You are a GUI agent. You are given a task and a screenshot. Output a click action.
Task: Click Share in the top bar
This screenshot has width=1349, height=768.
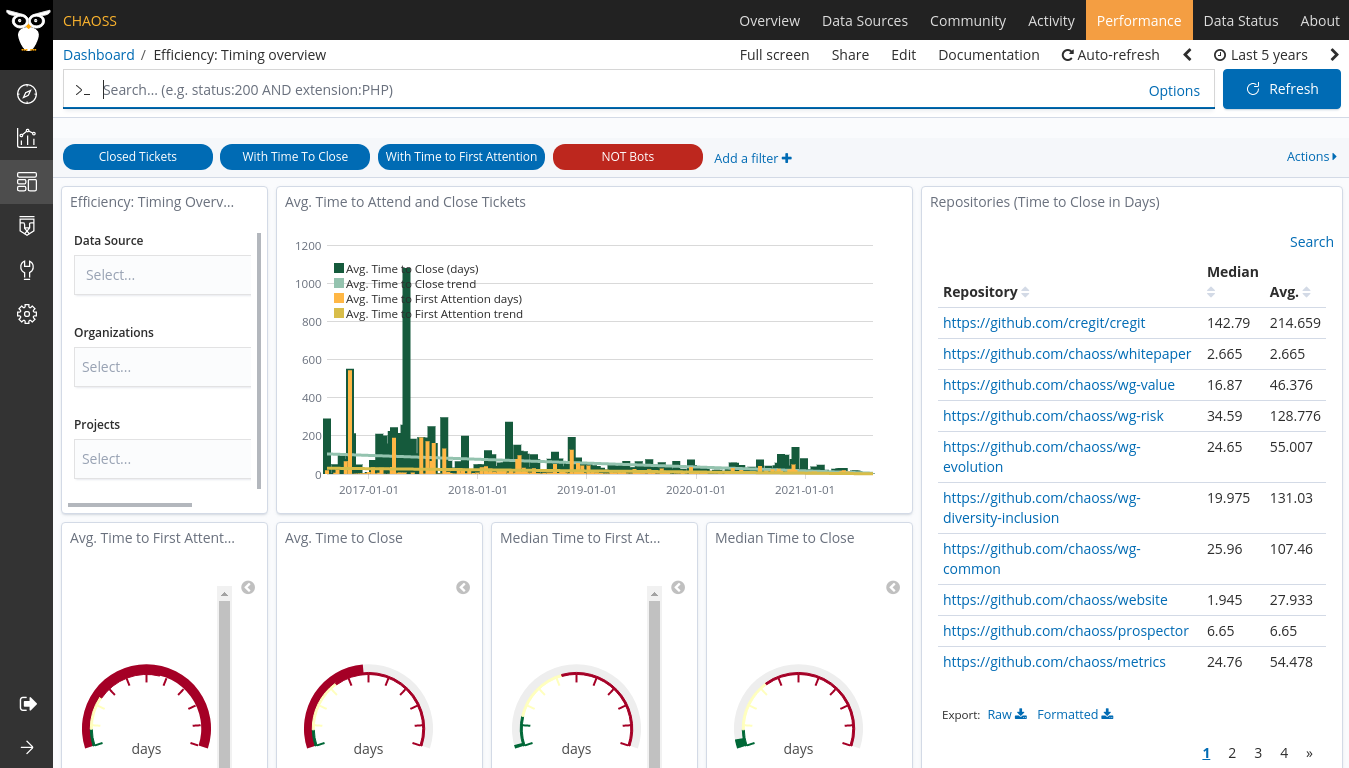click(850, 55)
